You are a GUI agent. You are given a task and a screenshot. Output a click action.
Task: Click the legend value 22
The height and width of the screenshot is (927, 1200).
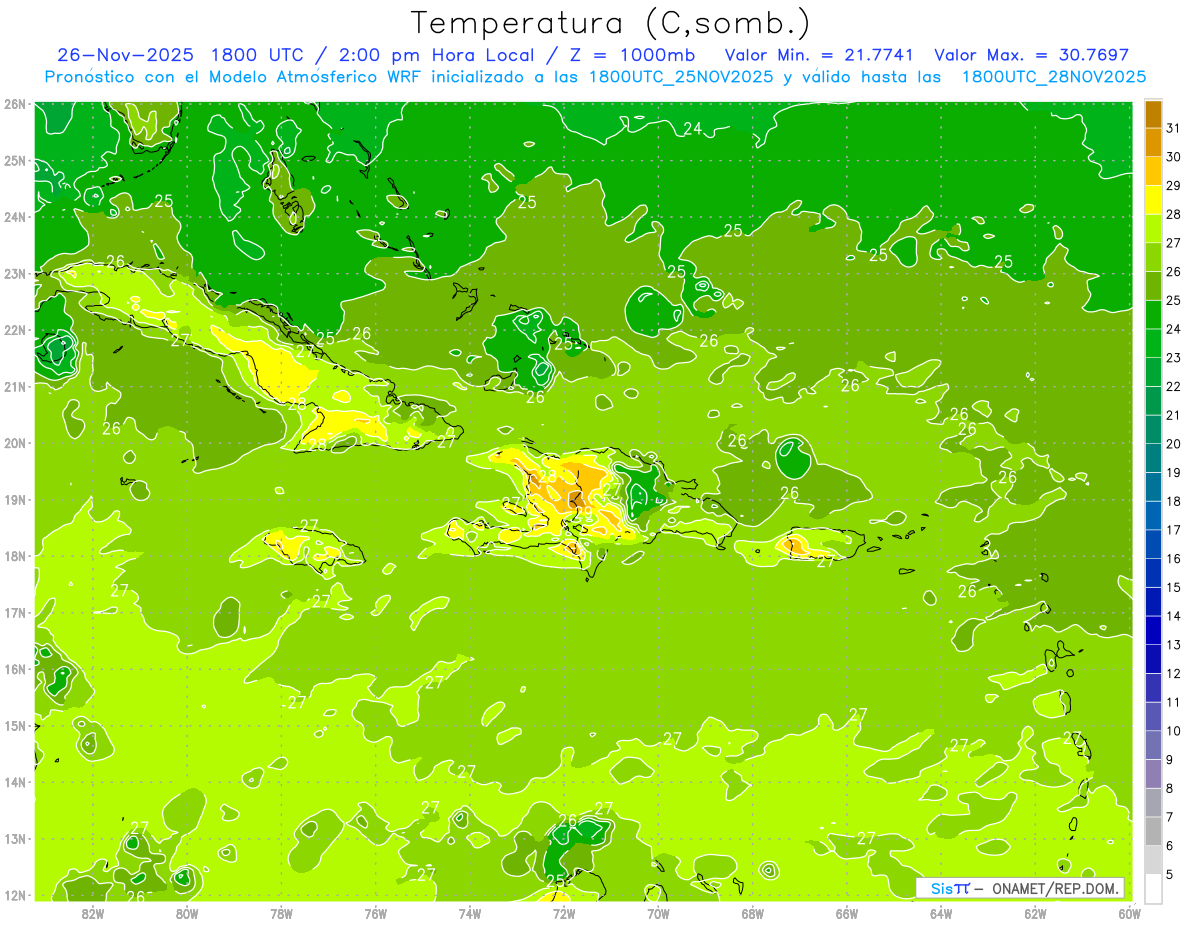pyautogui.click(x=1174, y=387)
